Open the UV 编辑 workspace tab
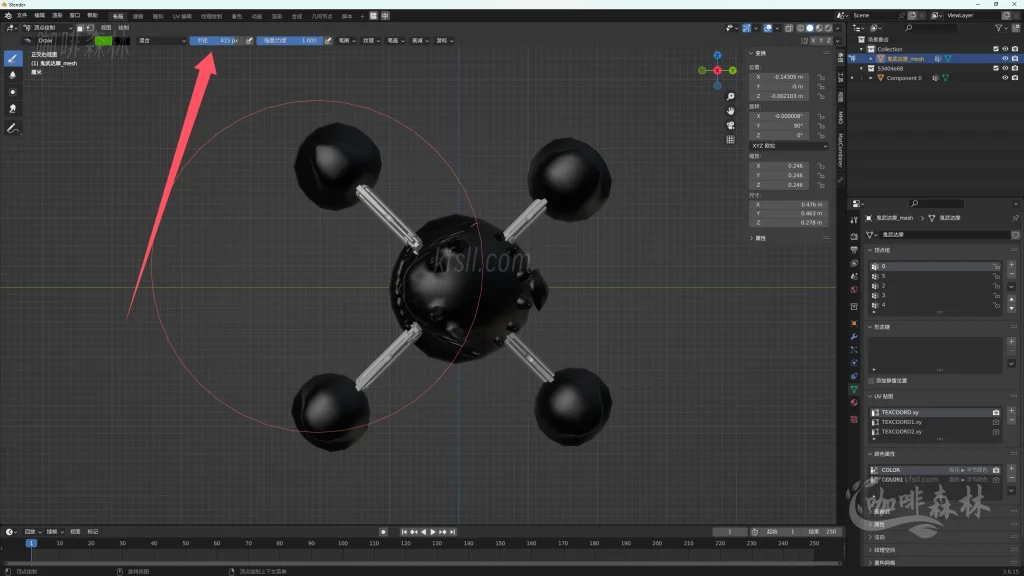This screenshot has height=576, width=1024. [x=182, y=16]
